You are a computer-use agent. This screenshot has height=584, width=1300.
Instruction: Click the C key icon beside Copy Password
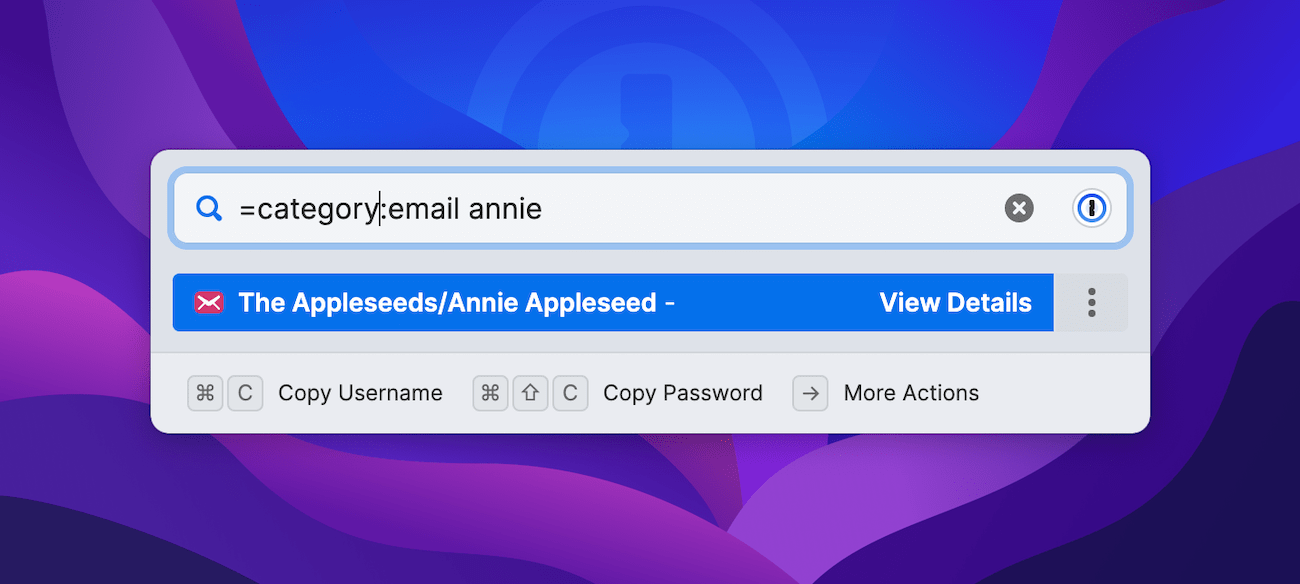tap(570, 393)
